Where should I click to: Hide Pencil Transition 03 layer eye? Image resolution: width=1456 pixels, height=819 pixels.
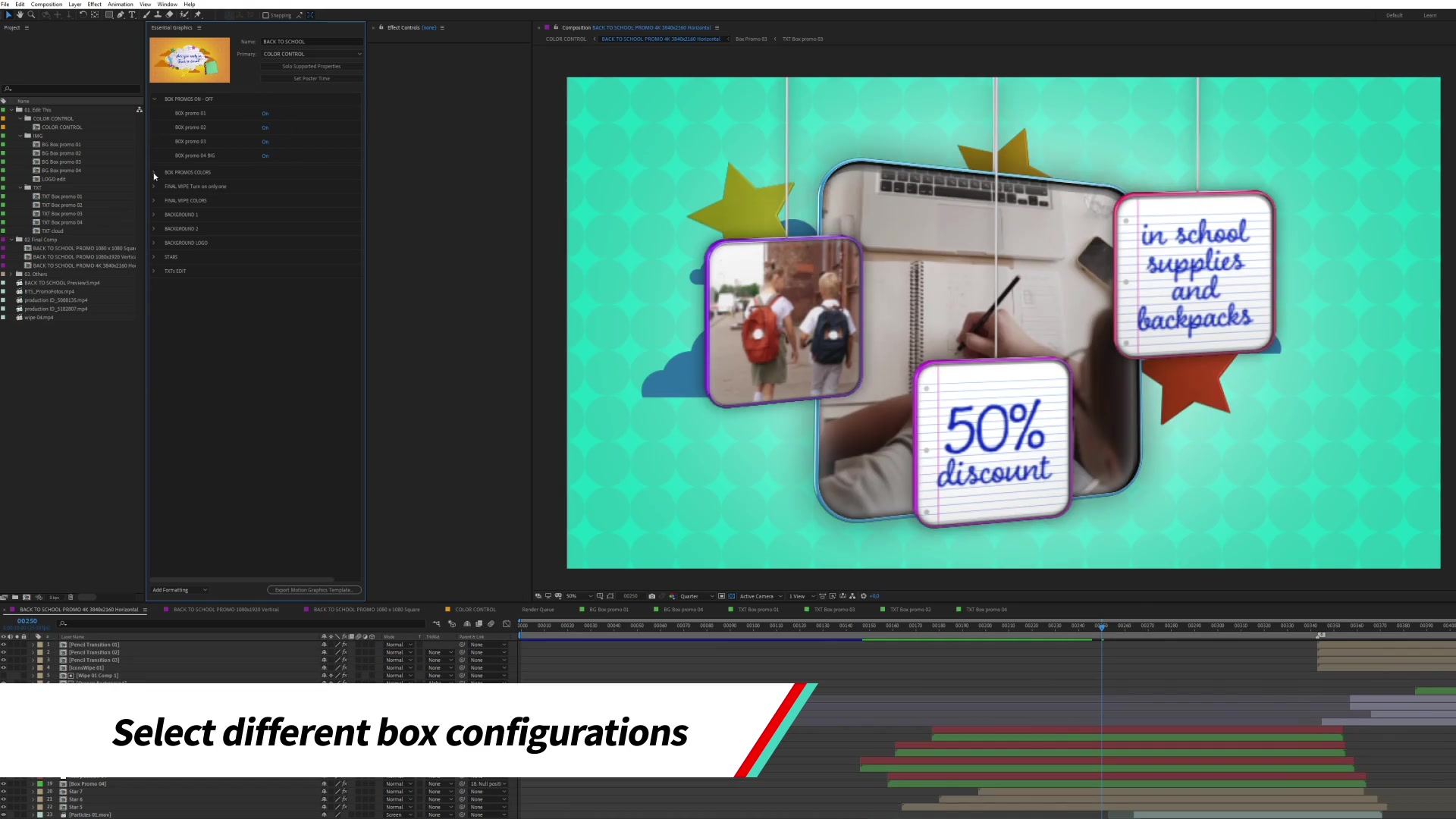pyautogui.click(x=4, y=660)
